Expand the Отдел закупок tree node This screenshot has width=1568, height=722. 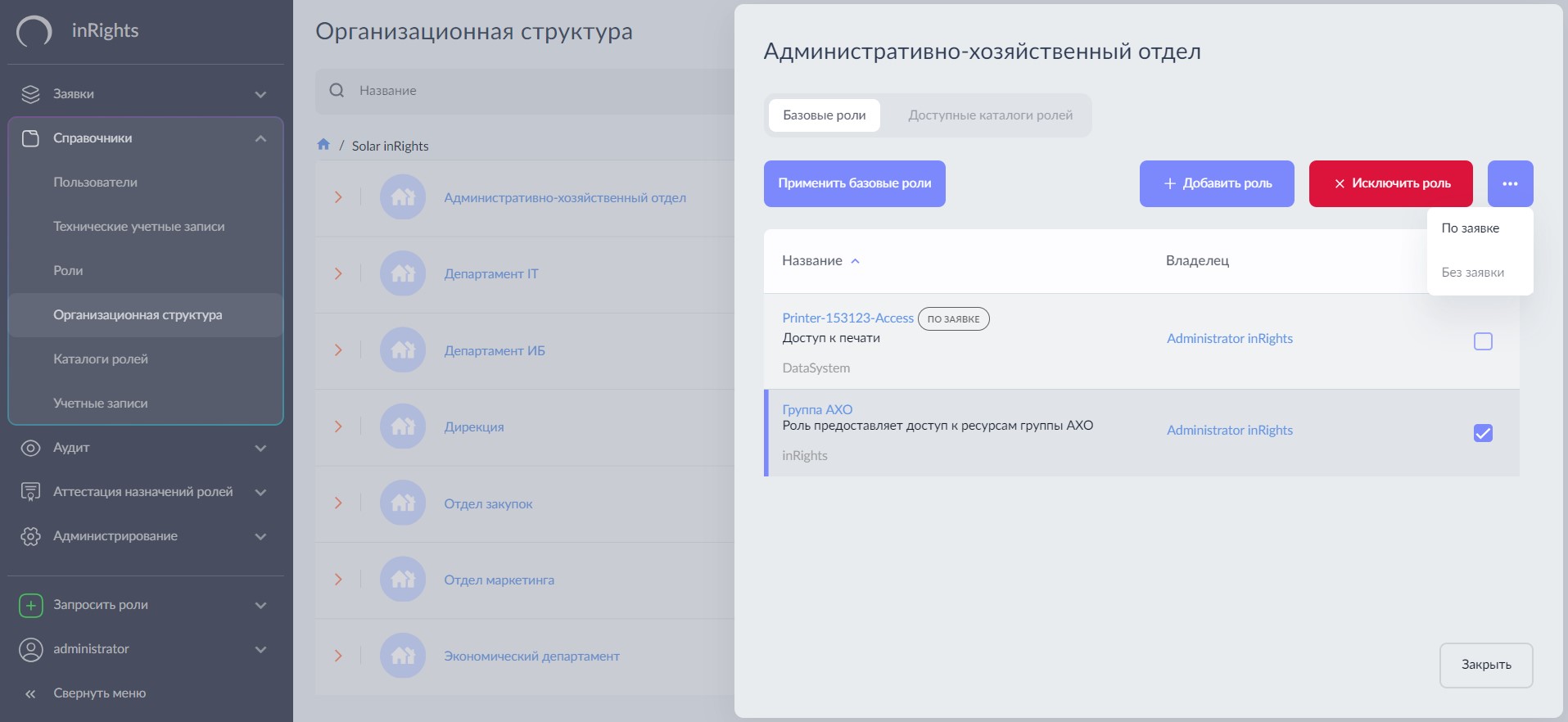point(338,503)
